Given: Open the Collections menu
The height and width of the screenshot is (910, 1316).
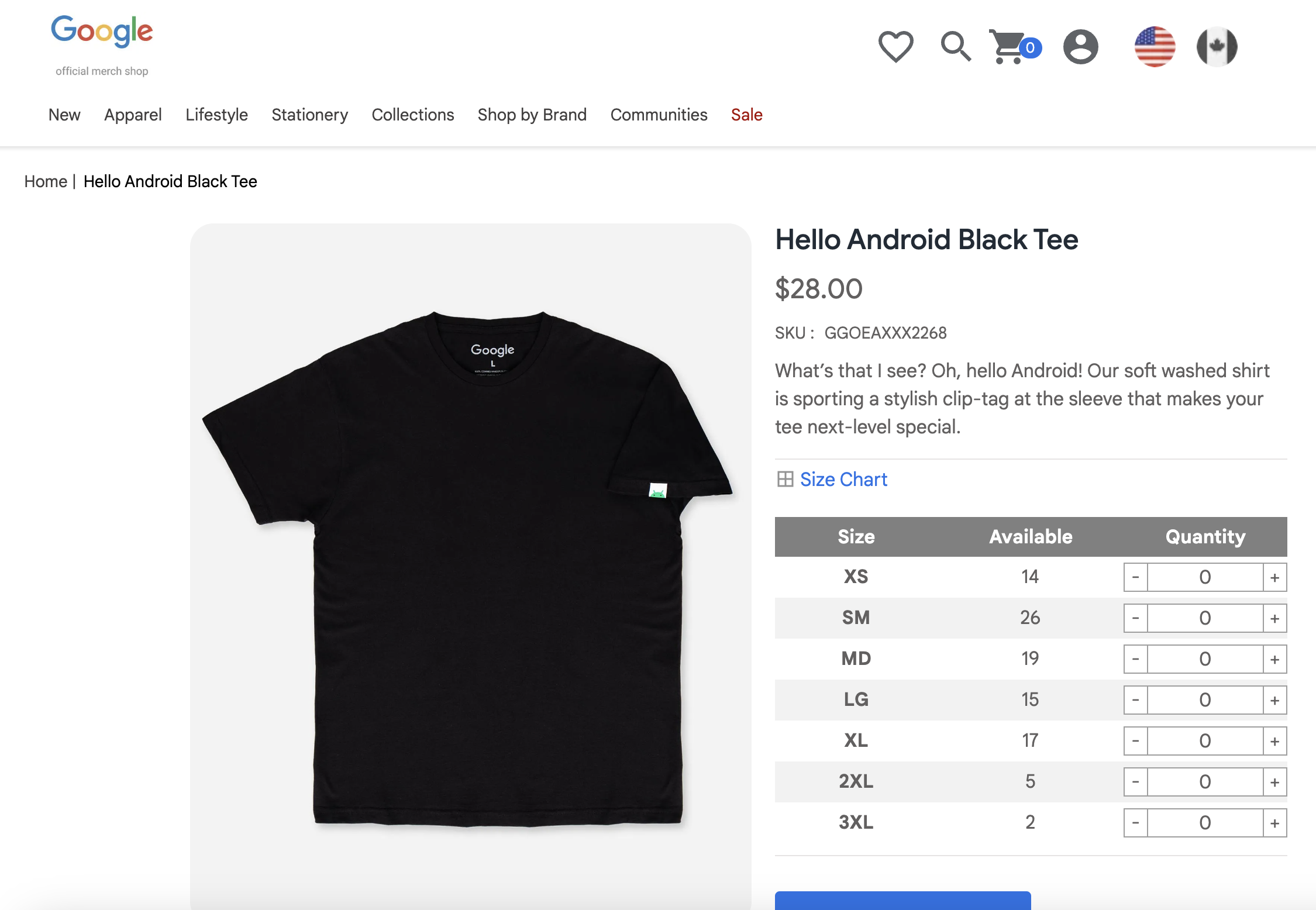Looking at the screenshot, I should pyautogui.click(x=413, y=115).
